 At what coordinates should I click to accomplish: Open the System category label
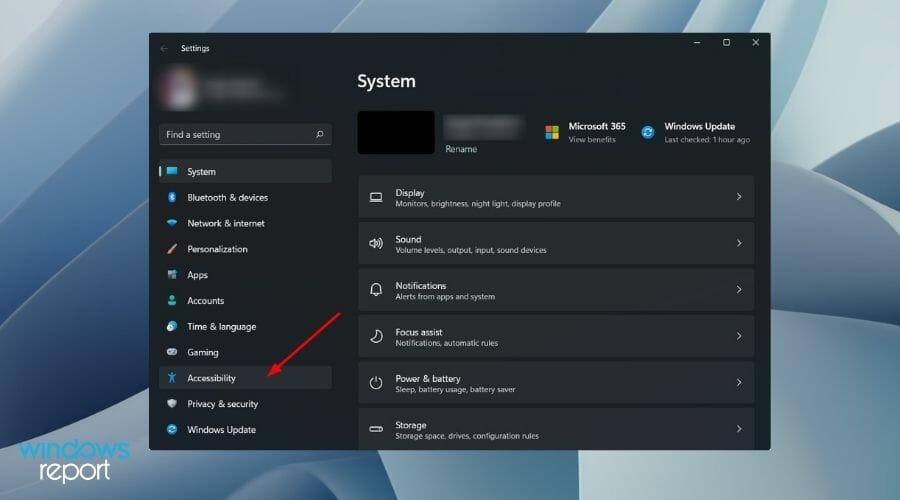click(201, 172)
